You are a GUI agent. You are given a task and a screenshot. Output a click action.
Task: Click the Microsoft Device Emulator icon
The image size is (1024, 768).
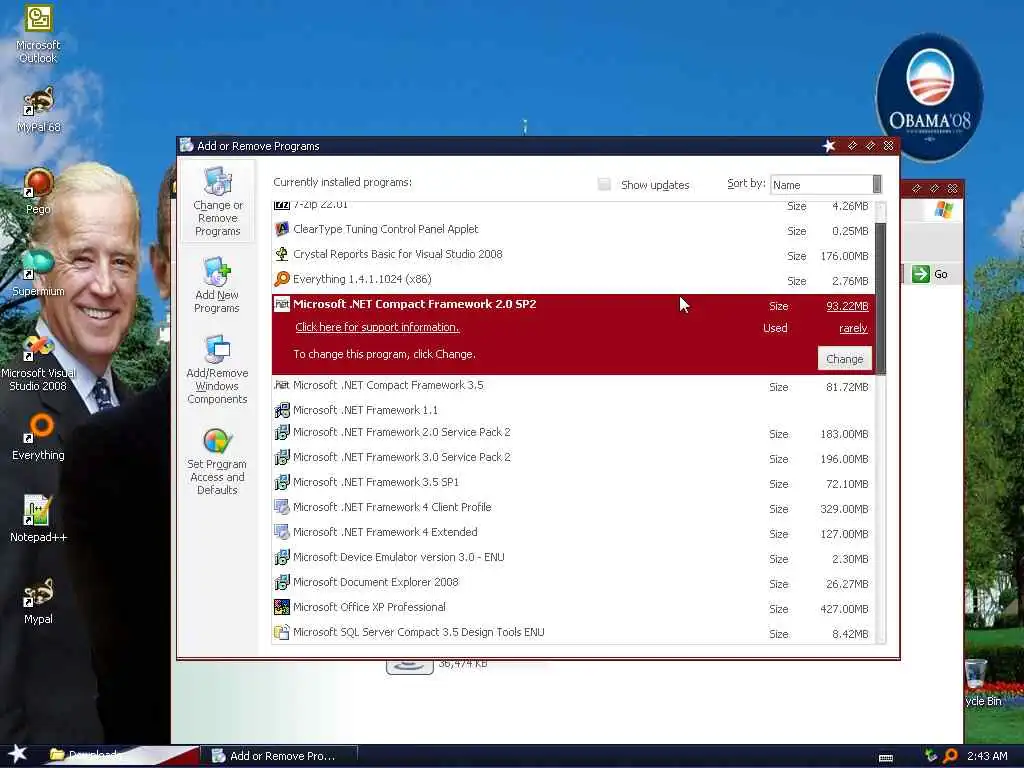(281, 557)
